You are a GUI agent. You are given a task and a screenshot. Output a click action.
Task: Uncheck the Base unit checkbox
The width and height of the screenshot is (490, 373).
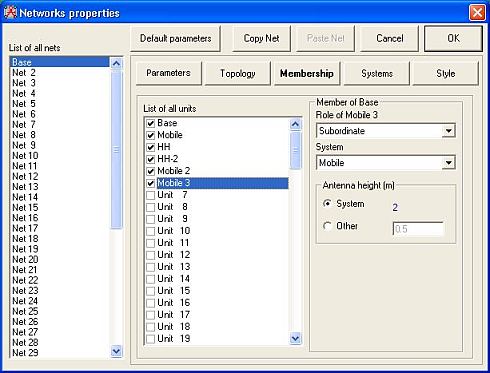(151, 123)
